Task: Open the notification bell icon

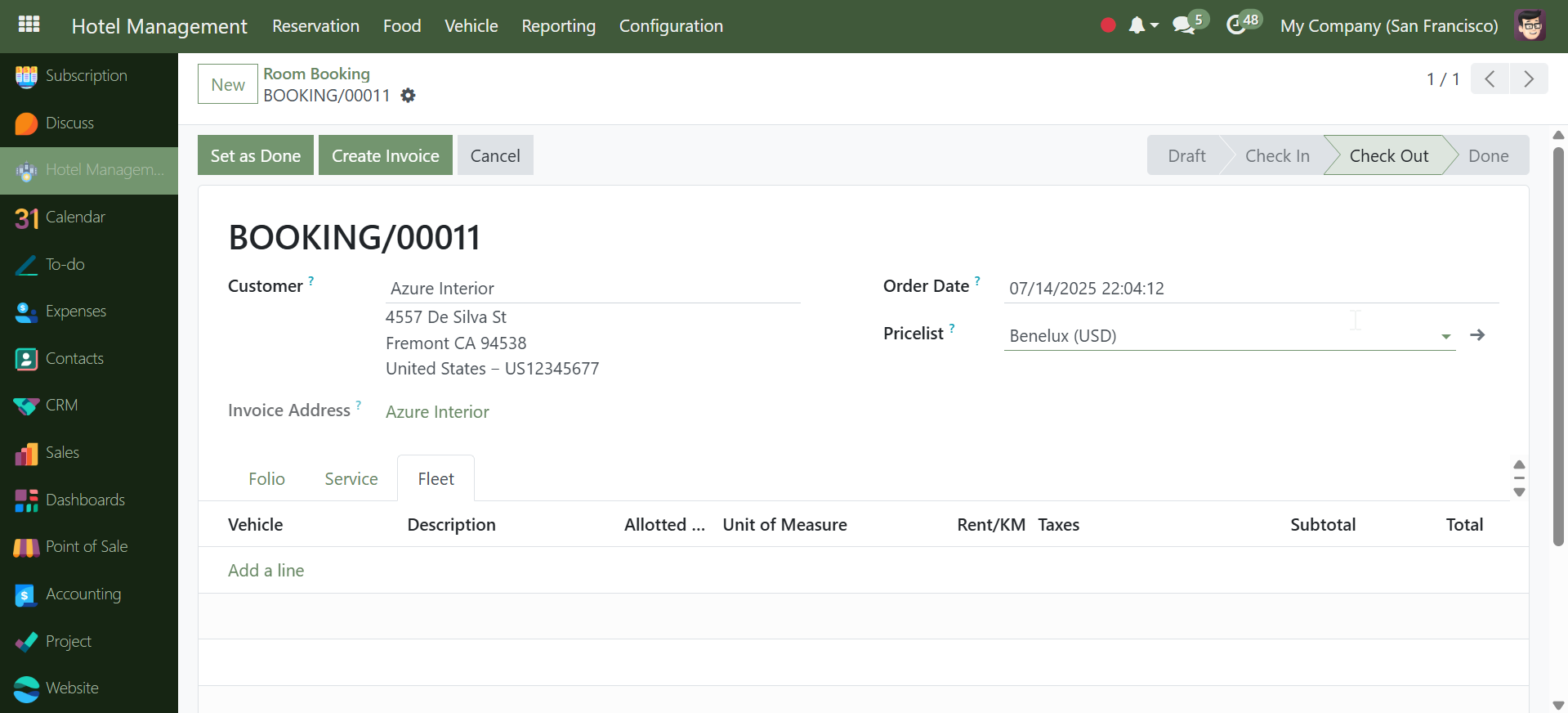Action: 1137,25
